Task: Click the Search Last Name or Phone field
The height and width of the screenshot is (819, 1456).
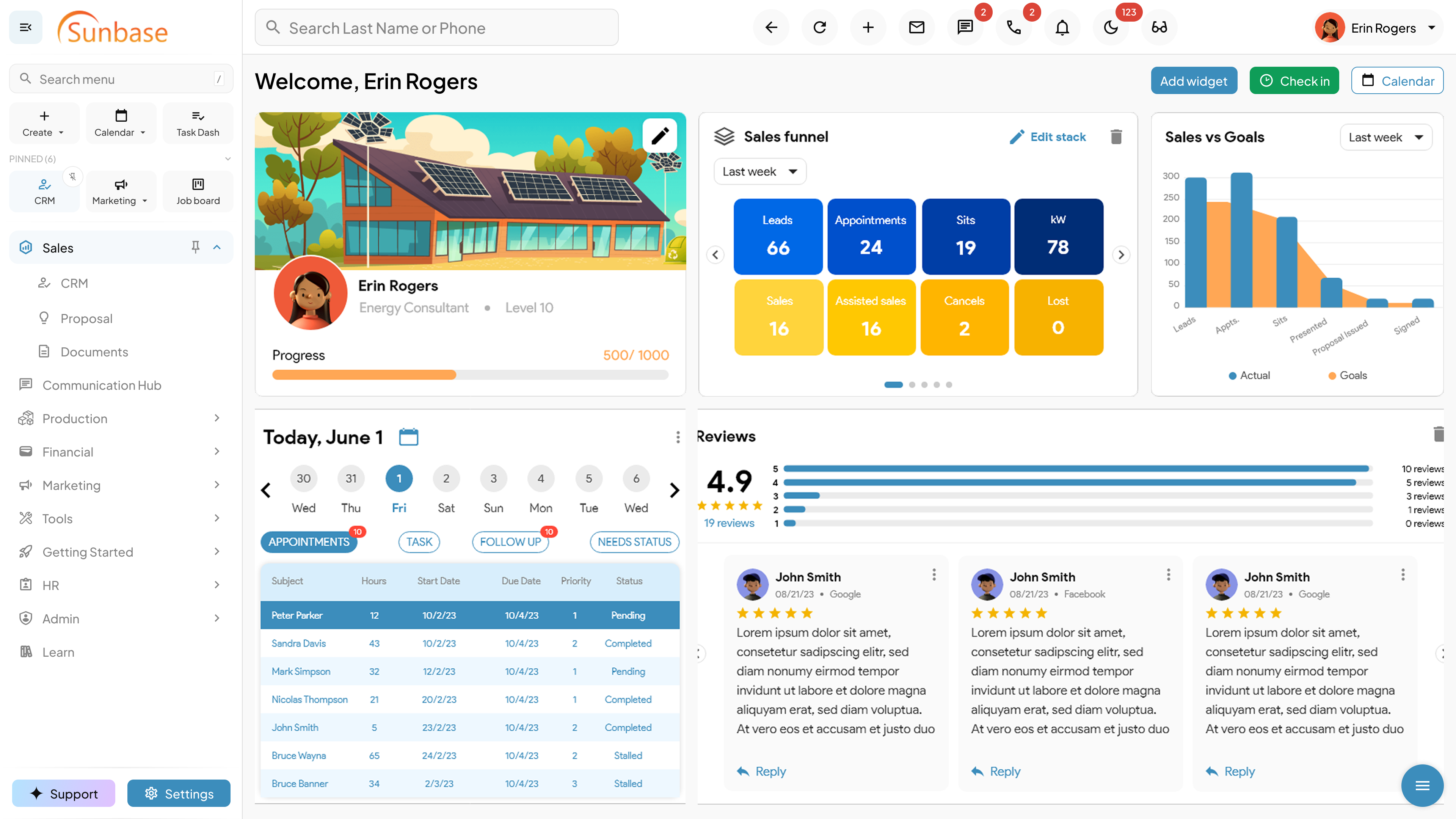Action: click(x=436, y=28)
